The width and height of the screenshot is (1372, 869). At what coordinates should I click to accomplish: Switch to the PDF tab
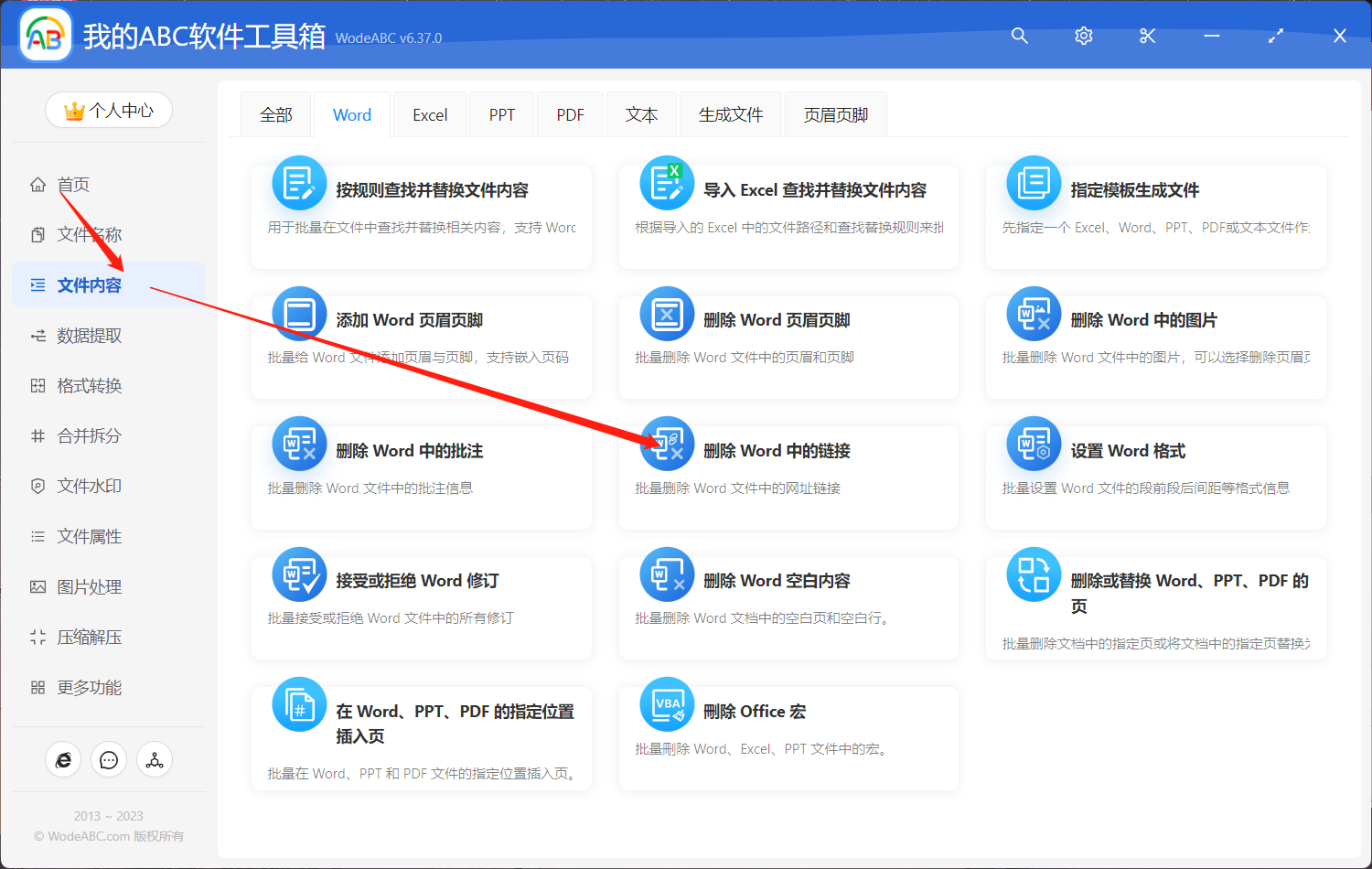point(569,113)
